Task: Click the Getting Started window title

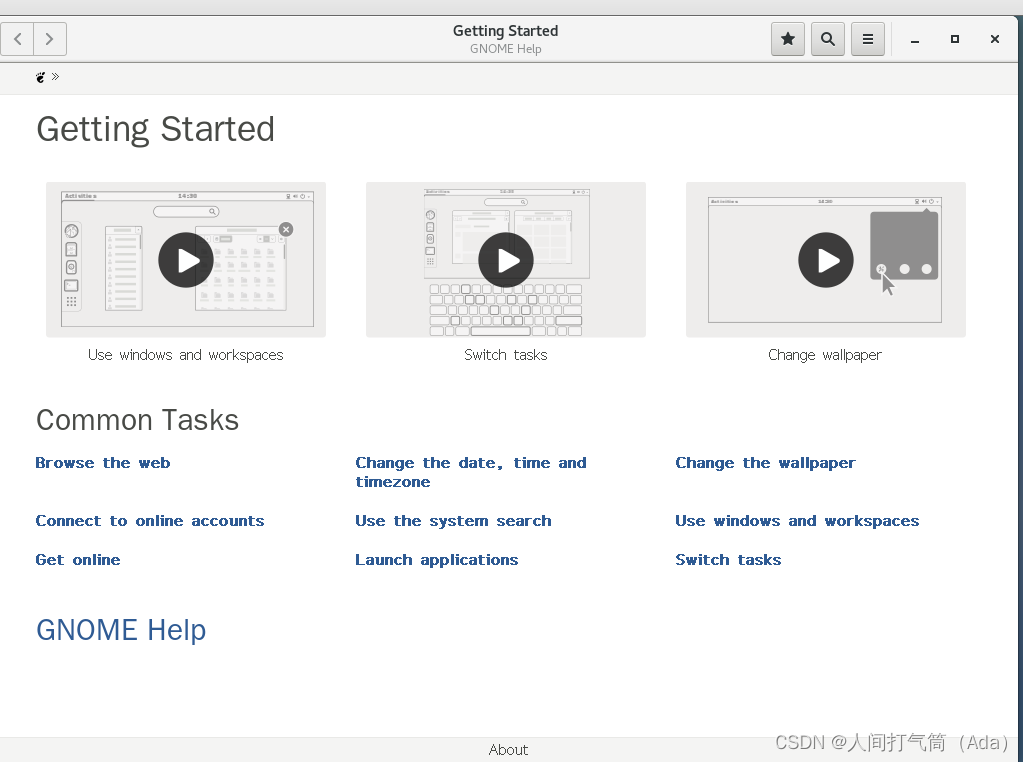Action: click(506, 31)
